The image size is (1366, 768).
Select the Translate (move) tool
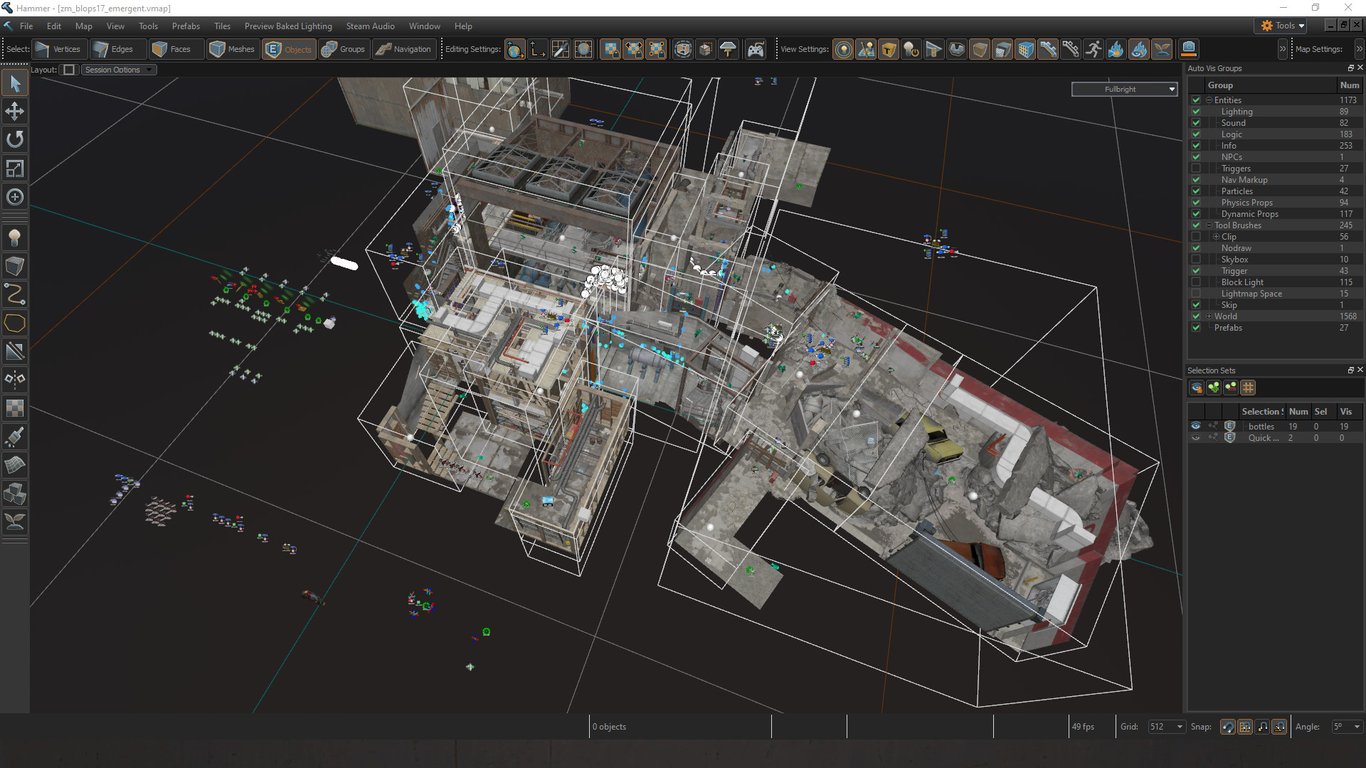15,111
